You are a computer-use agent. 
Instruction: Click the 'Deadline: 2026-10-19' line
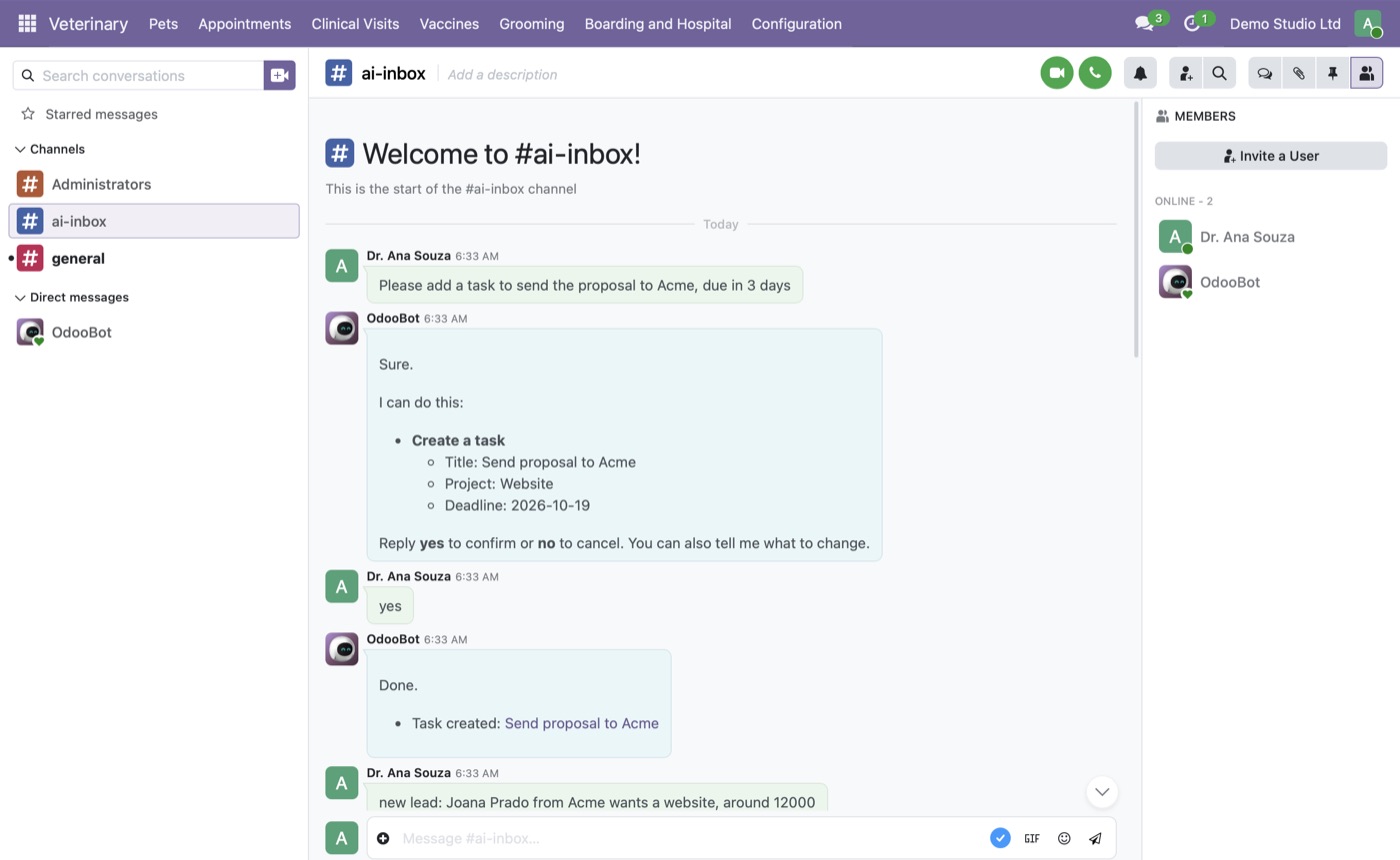pyautogui.click(x=517, y=506)
